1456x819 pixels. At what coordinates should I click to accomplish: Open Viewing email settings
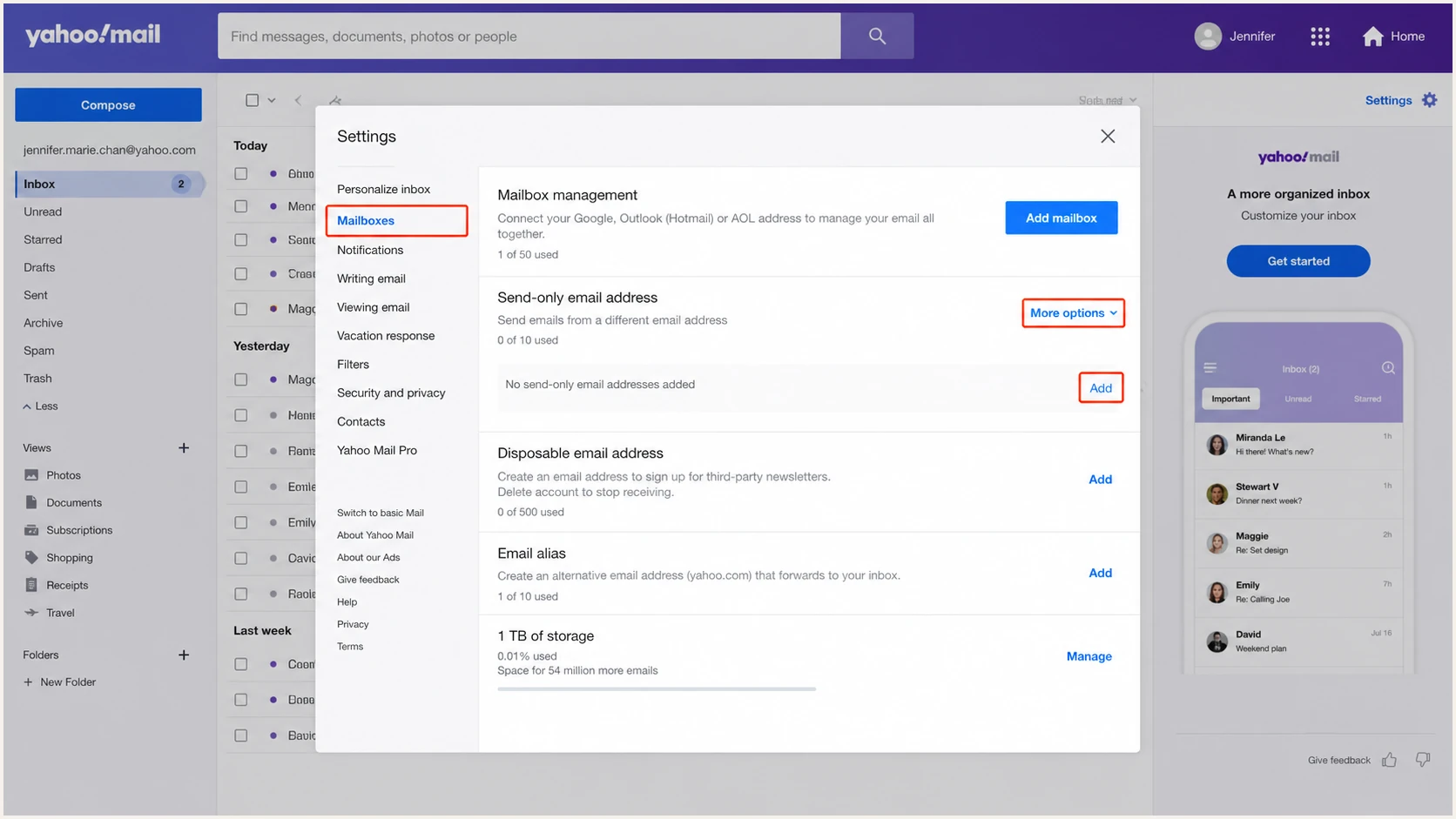click(x=373, y=307)
